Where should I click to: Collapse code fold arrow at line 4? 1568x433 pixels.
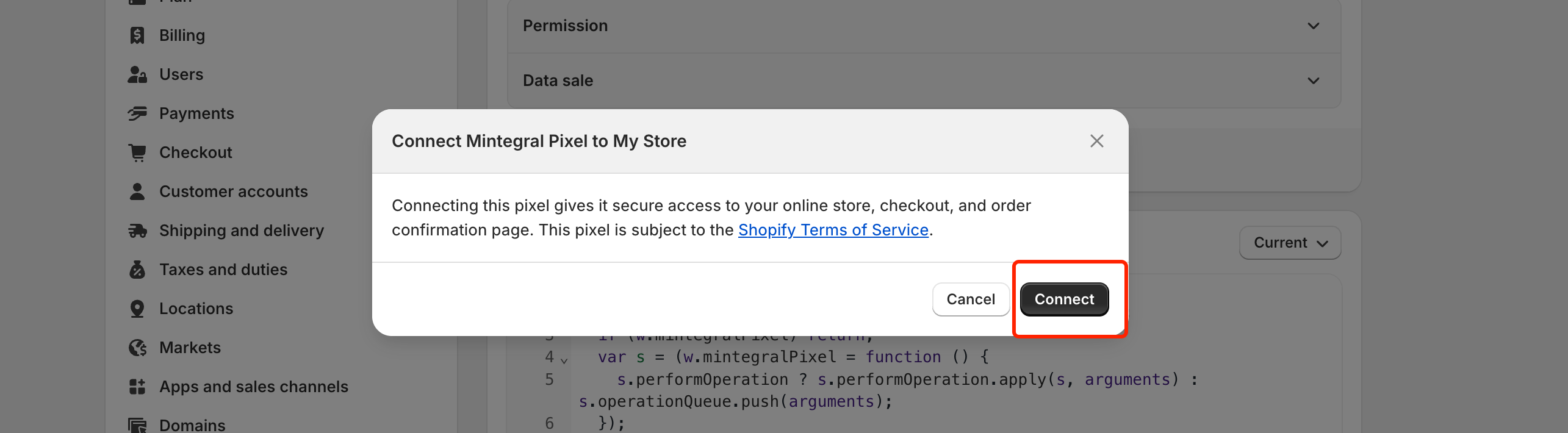[564, 360]
